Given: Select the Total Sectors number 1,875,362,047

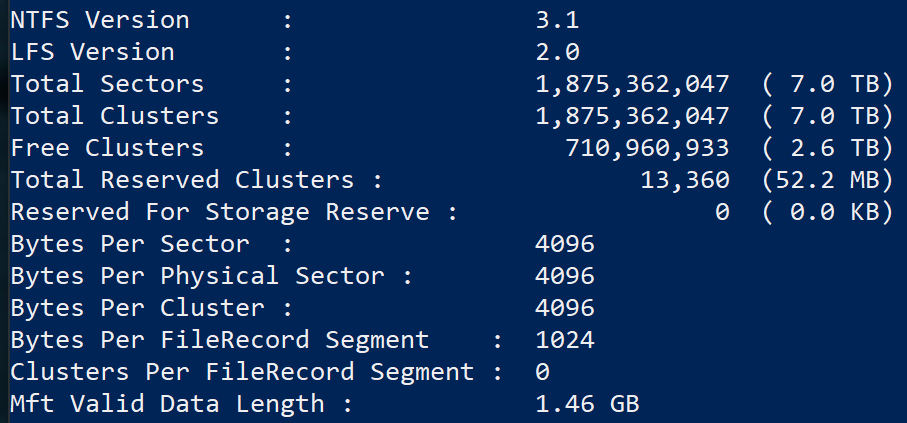Looking at the screenshot, I should pos(633,83).
